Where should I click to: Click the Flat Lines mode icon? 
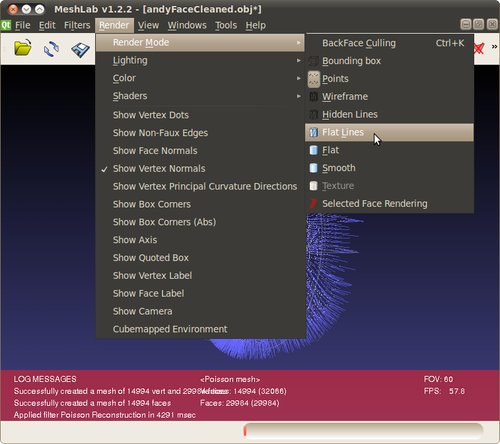click(313, 132)
